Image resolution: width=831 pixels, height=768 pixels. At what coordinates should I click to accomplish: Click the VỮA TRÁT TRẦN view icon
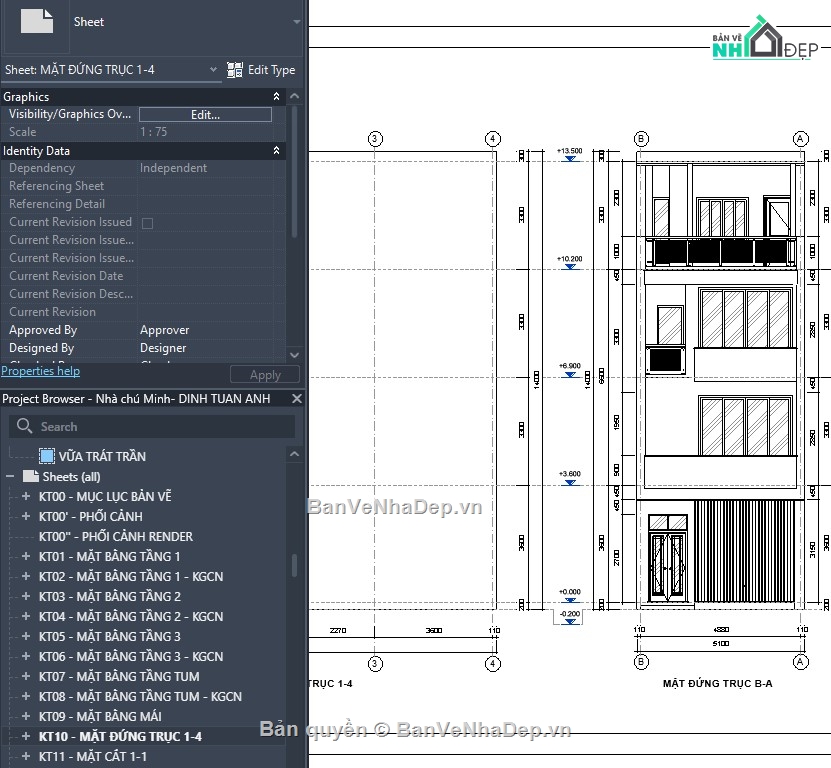(47, 456)
